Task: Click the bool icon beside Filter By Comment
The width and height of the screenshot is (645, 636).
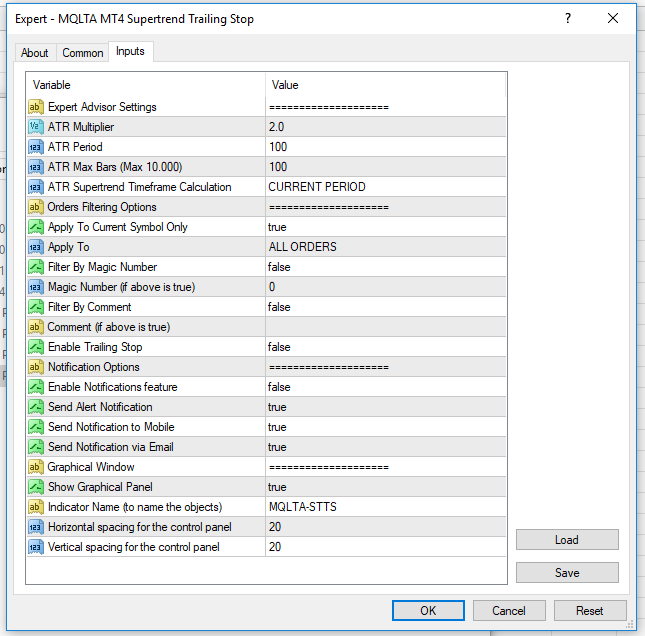Action: point(36,307)
